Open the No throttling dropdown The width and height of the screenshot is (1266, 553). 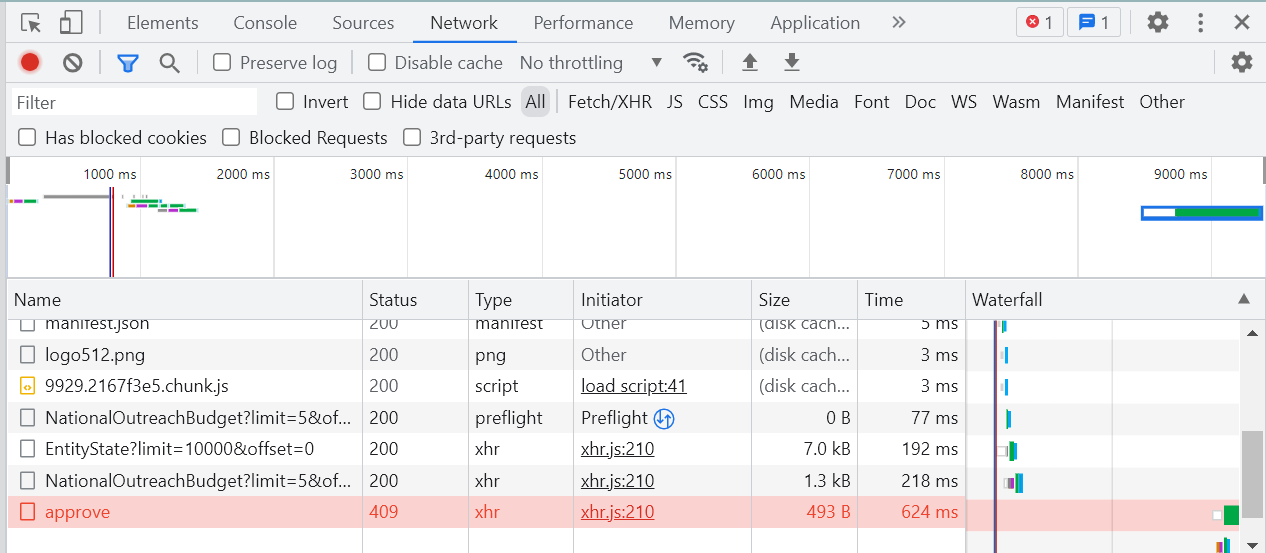pos(590,63)
